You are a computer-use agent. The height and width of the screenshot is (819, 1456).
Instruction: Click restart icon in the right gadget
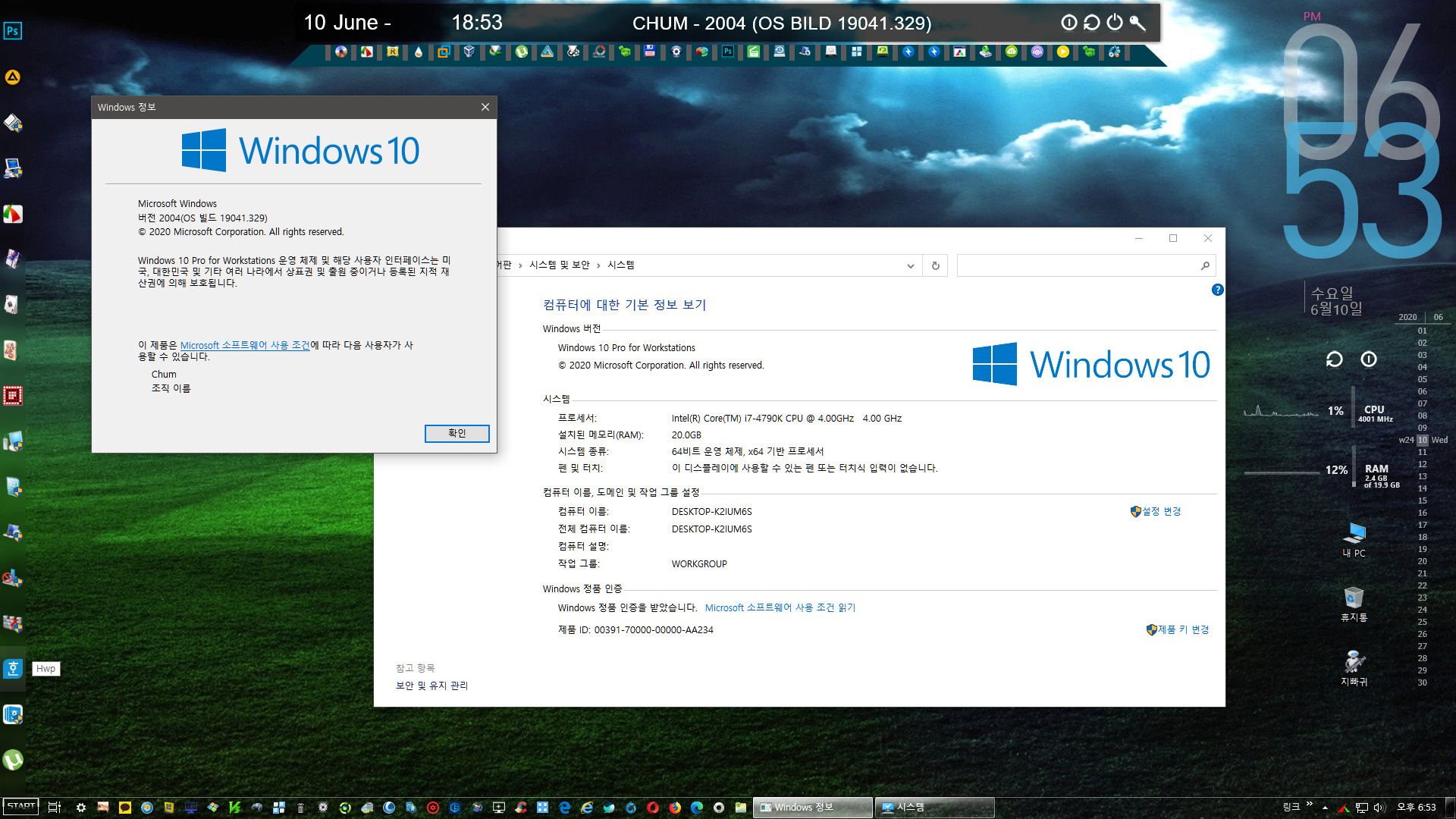(1334, 359)
